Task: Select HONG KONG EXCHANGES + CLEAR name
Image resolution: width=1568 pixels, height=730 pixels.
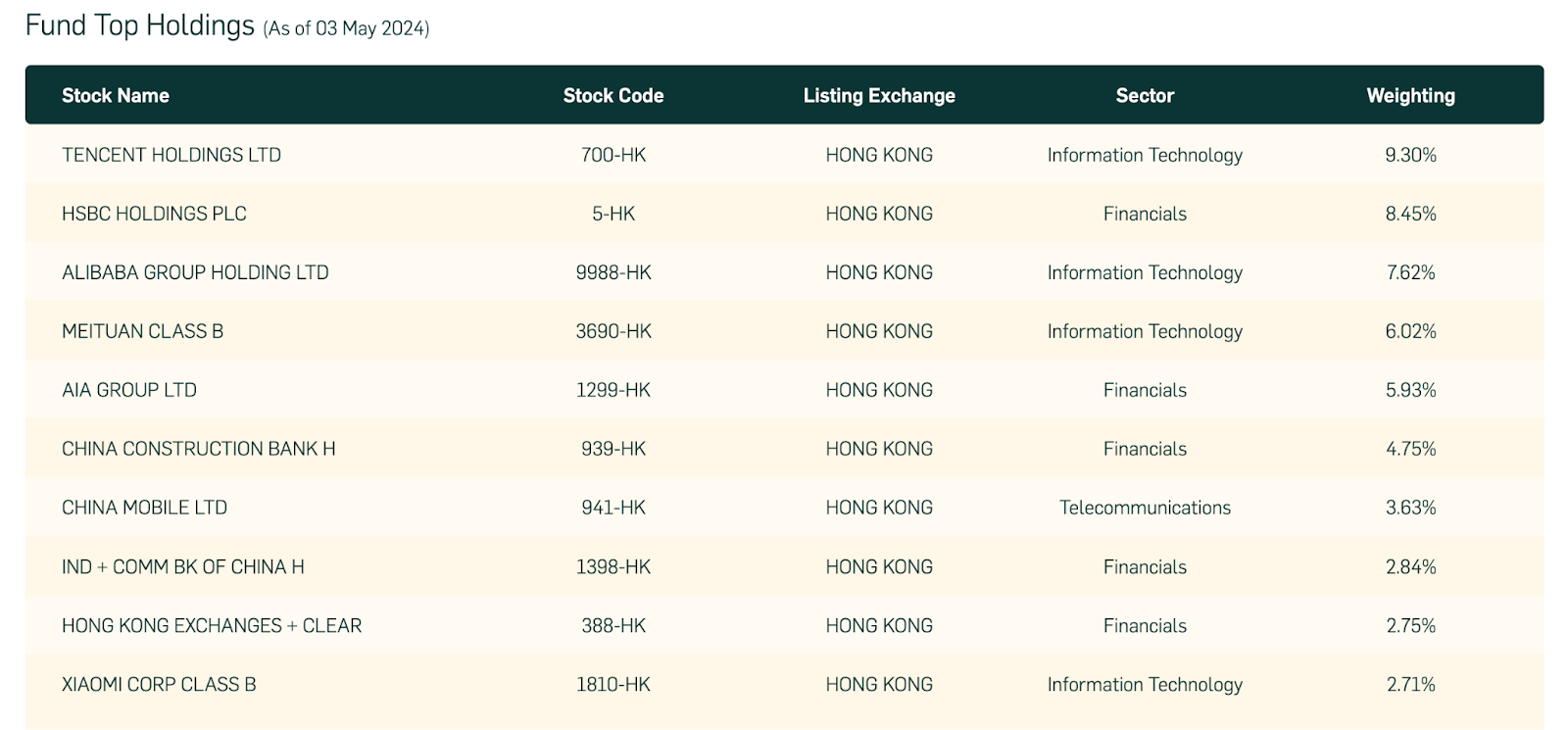Action: (212, 625)
